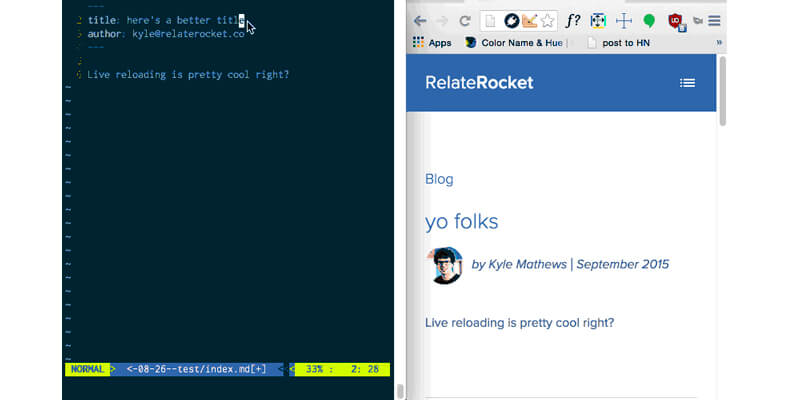Click the title line in the Vim editor
Viewport: 800px width, 400px height.
pyautogui.click(x=166, y=20)
